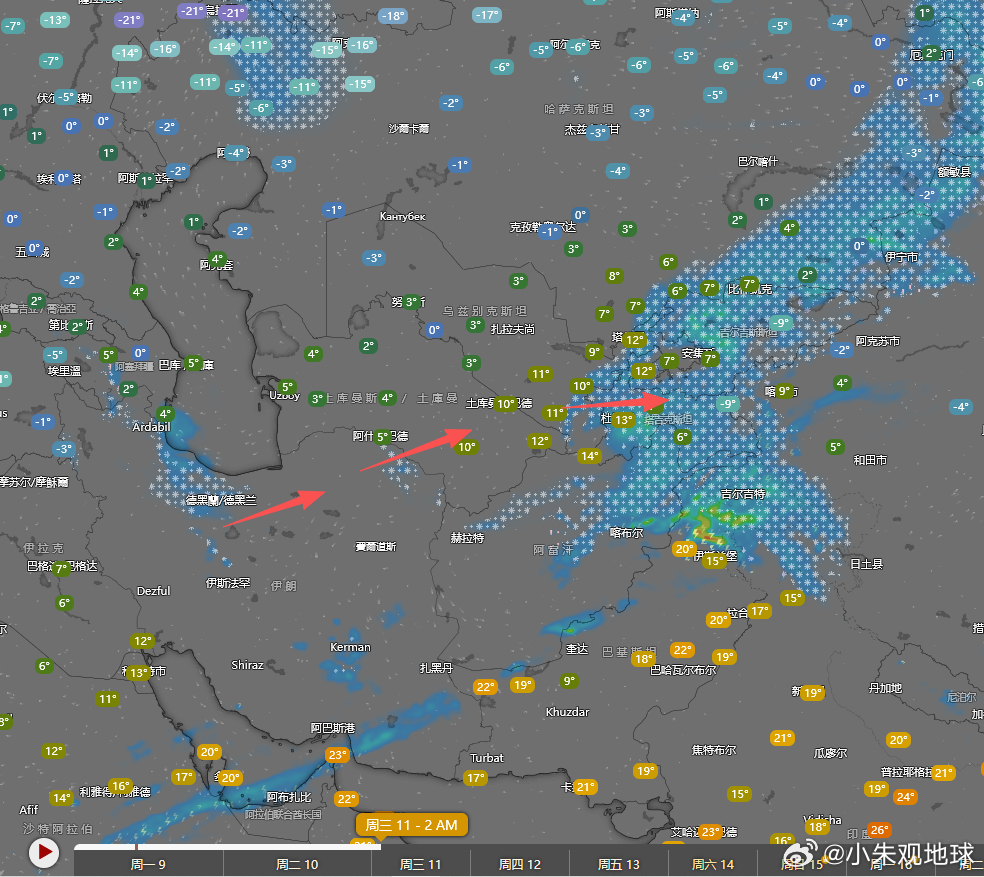Select the 瓜廖尔 city label
The image size is (984, 877).
(x=830, y=753)
